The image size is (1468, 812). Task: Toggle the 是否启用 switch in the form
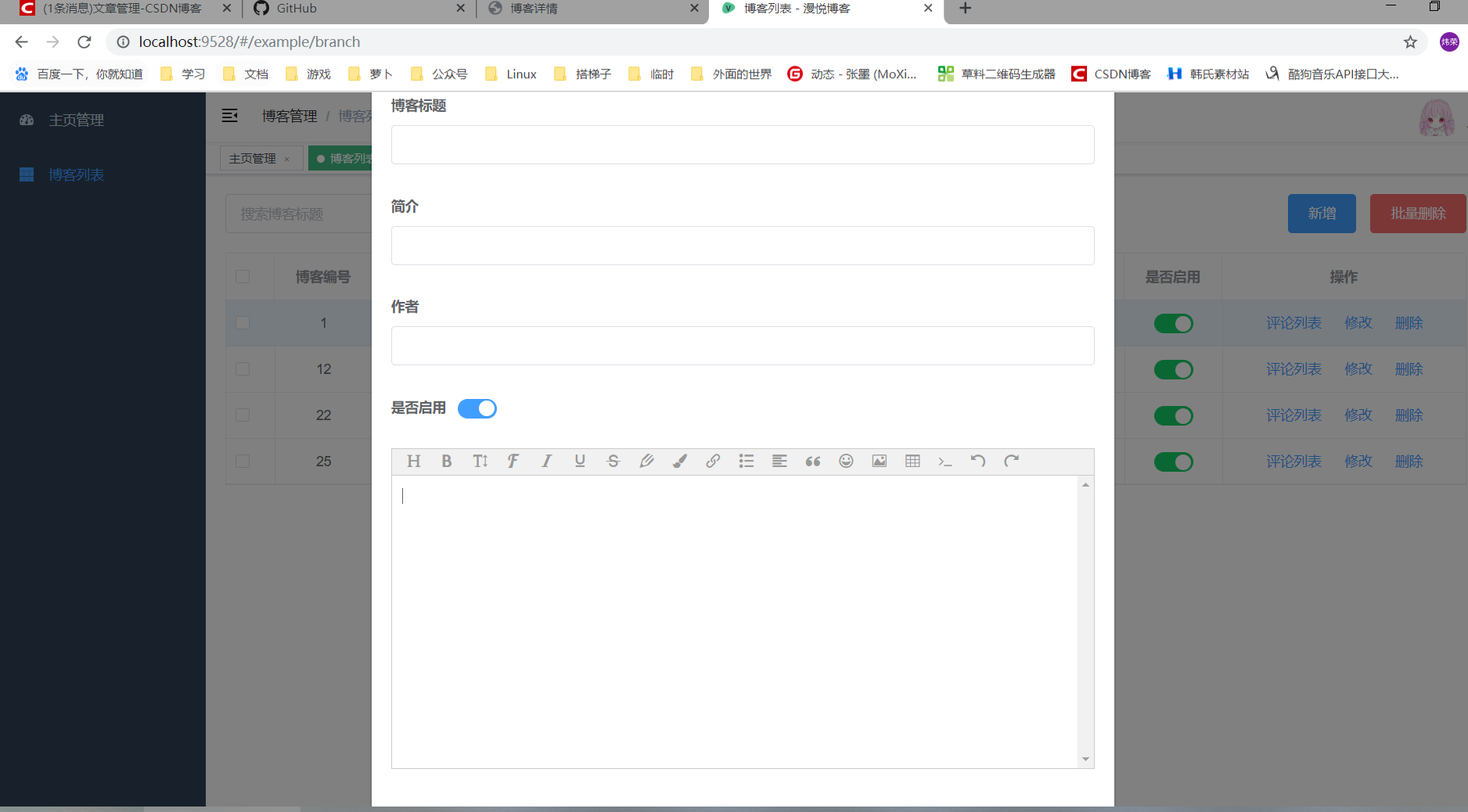477,408
